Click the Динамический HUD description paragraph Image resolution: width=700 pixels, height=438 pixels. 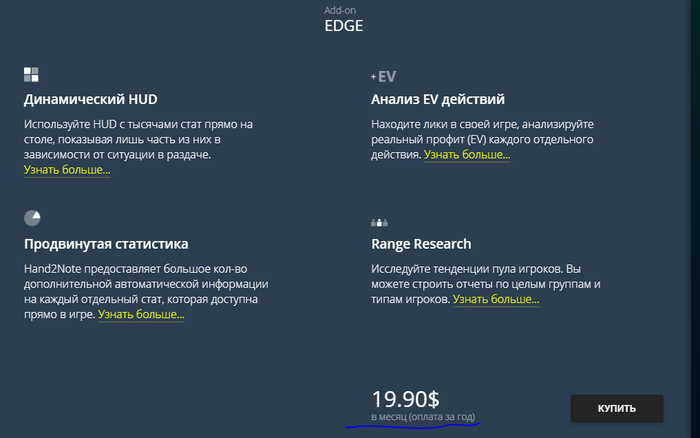(x=138, y=139)
